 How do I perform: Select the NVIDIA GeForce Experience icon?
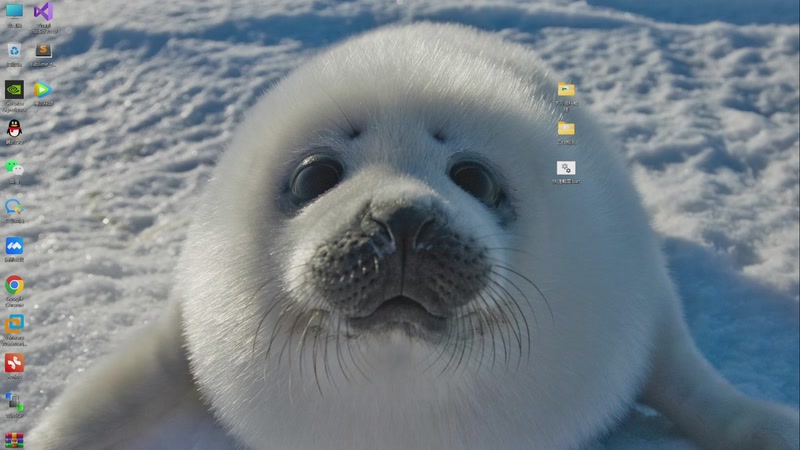click(x=14, y=89)
